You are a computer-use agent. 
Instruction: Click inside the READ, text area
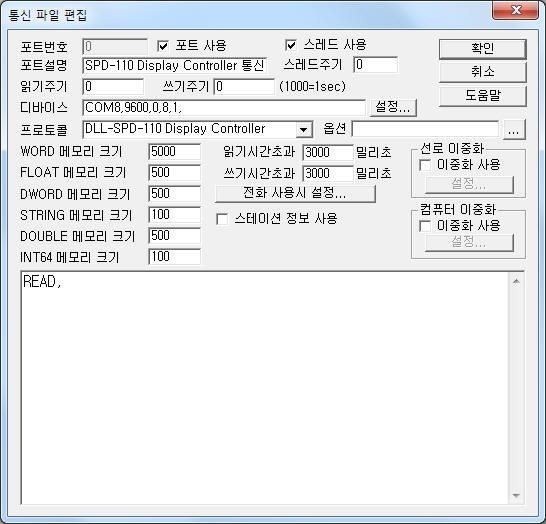(x=265, y=388)
